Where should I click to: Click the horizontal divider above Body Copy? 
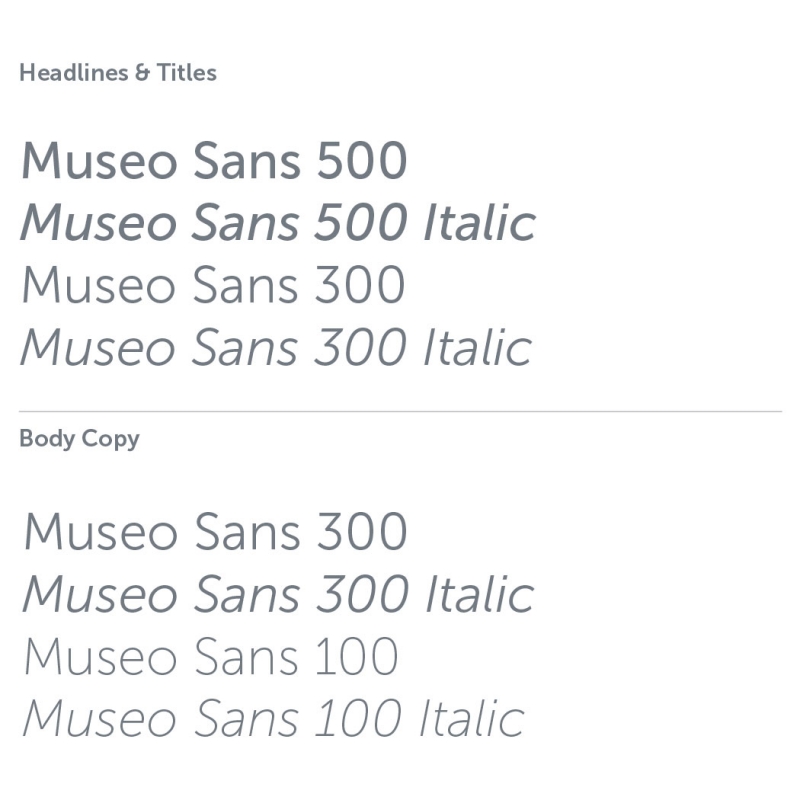tap(400, 411)
